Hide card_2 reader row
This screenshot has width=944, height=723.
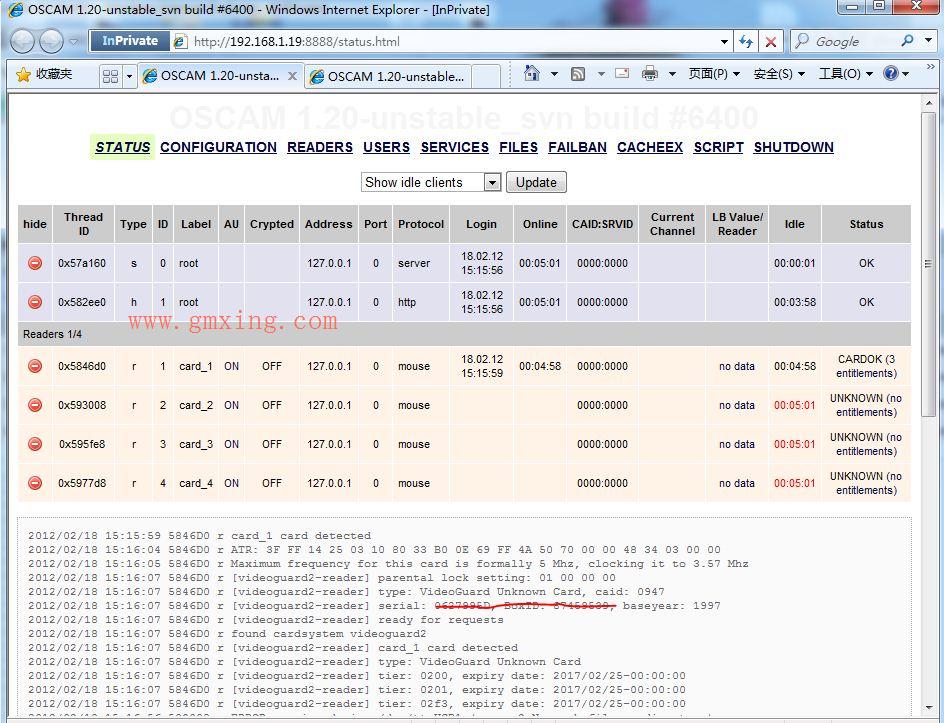pyautogui.click(x=35, y=405)
